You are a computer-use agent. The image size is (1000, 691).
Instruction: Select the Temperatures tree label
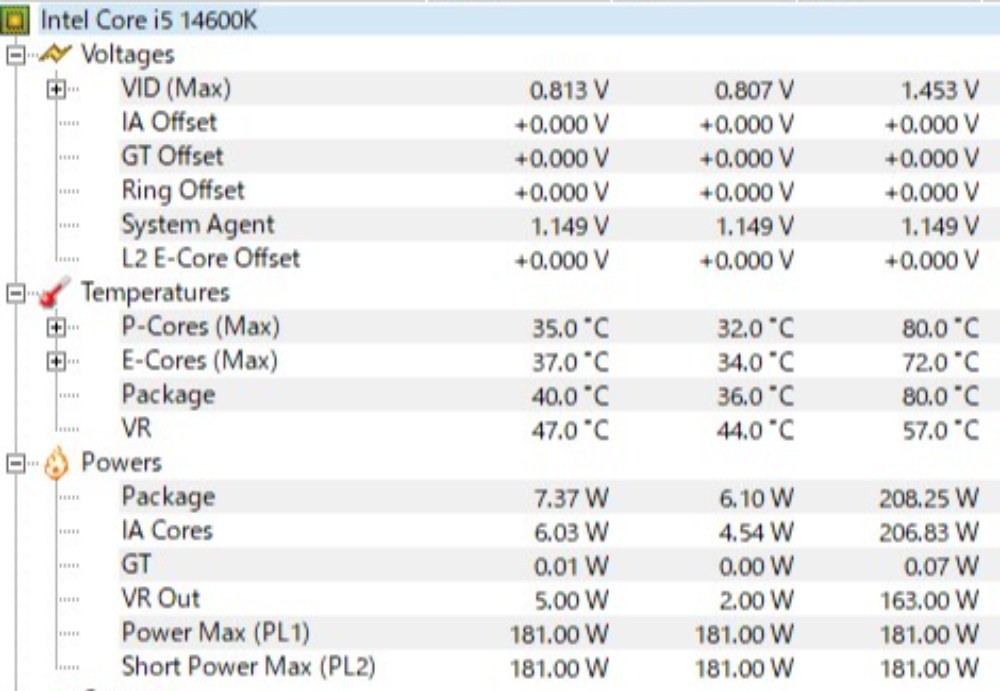pos(155,292)
